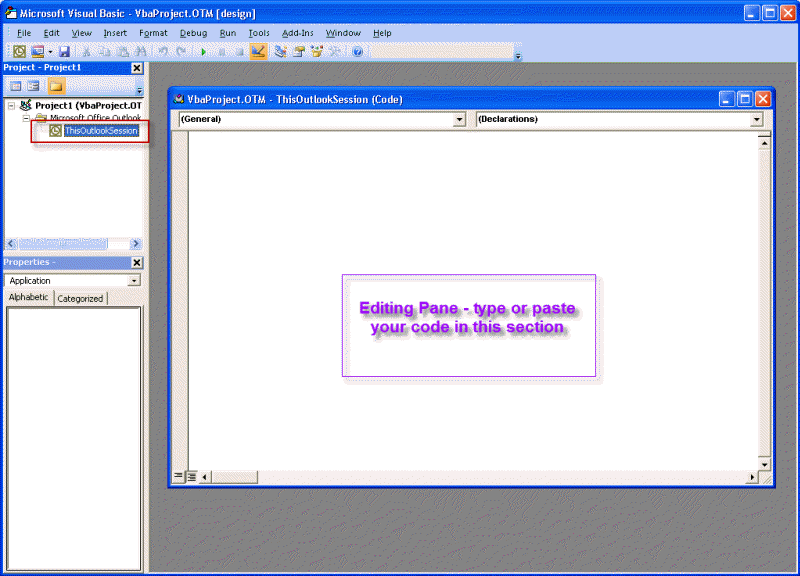
Task: Select the View Microsoft Outlook icon
Action: click(x=17, y=49)
